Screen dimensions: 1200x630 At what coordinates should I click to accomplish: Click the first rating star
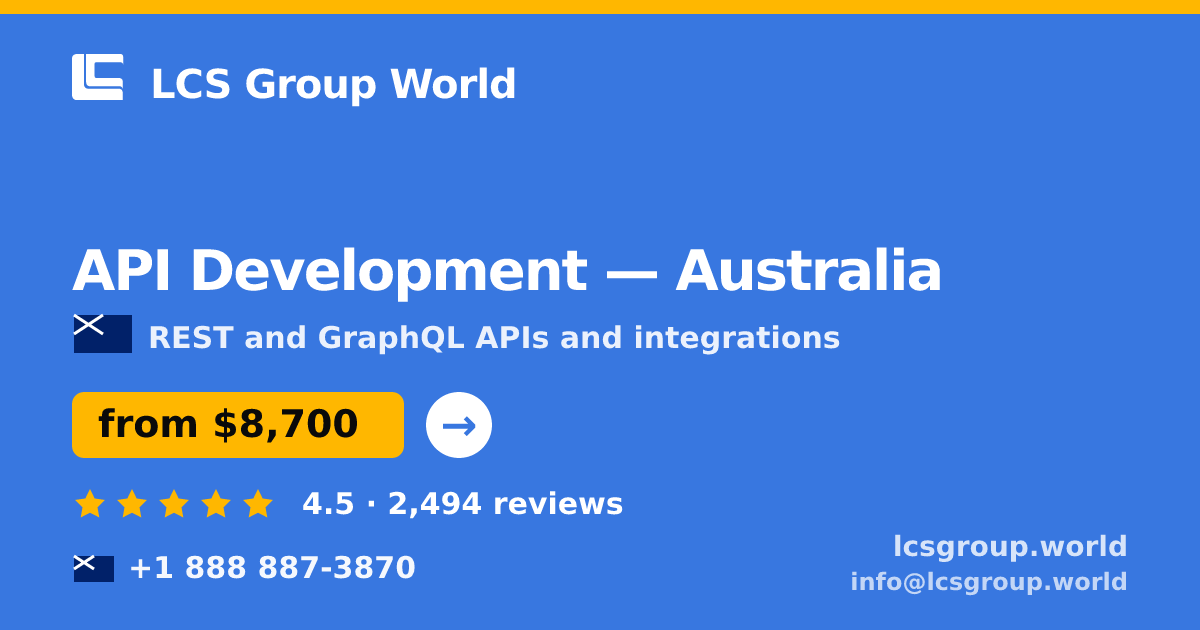click(x=90, y=504)
